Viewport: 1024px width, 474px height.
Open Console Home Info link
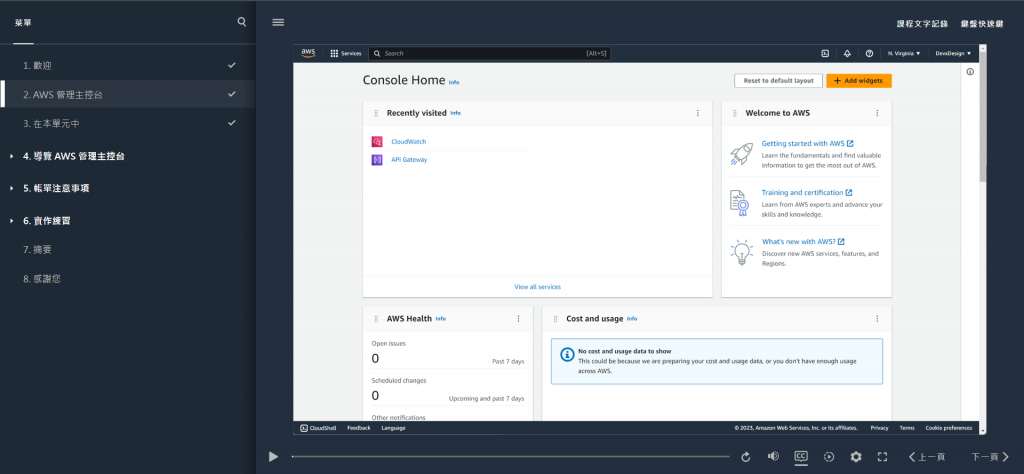[454, 82]
